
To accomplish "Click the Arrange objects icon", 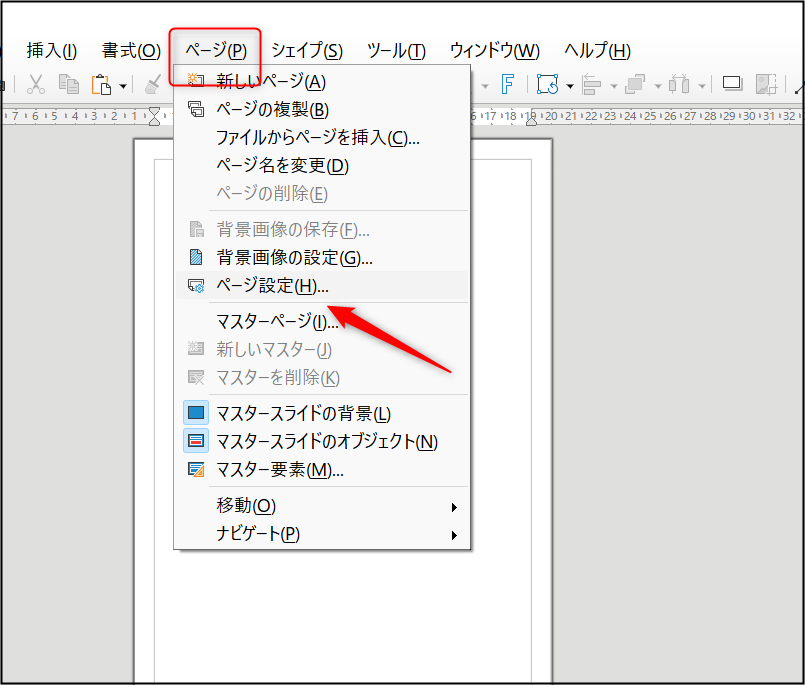I will pyautogui.click(x=635, y=85).
